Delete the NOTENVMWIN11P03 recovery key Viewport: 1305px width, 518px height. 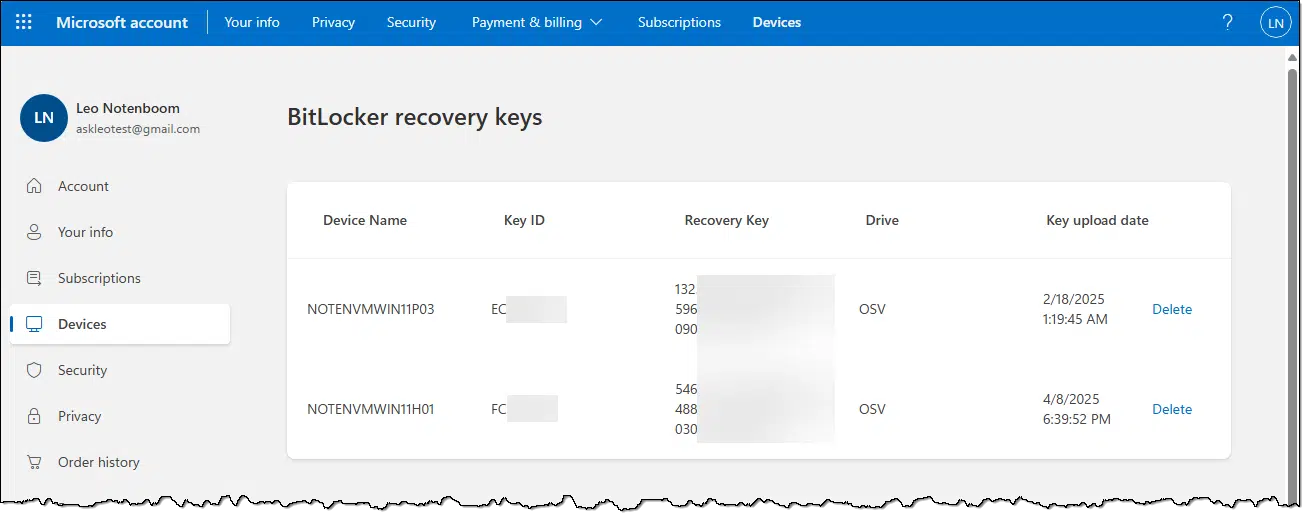click(1172, 309)
